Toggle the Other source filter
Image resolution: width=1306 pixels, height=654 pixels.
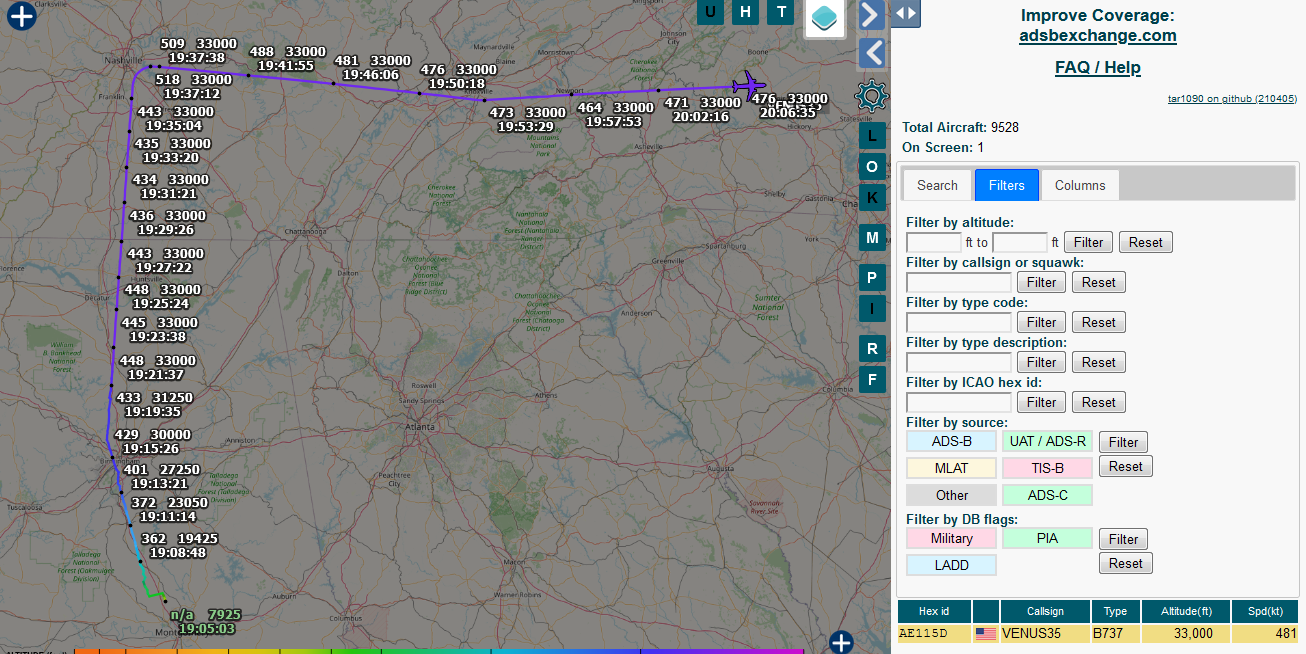952,495
